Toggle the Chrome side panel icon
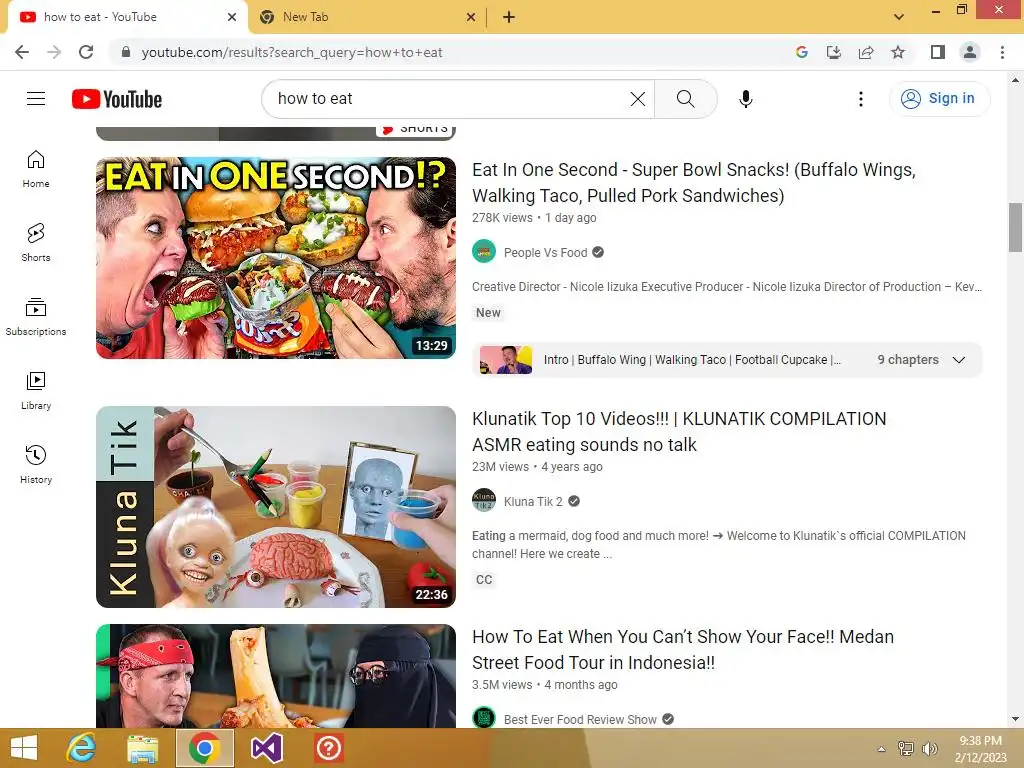The image size is (1024, 768). tap(938, 52)
